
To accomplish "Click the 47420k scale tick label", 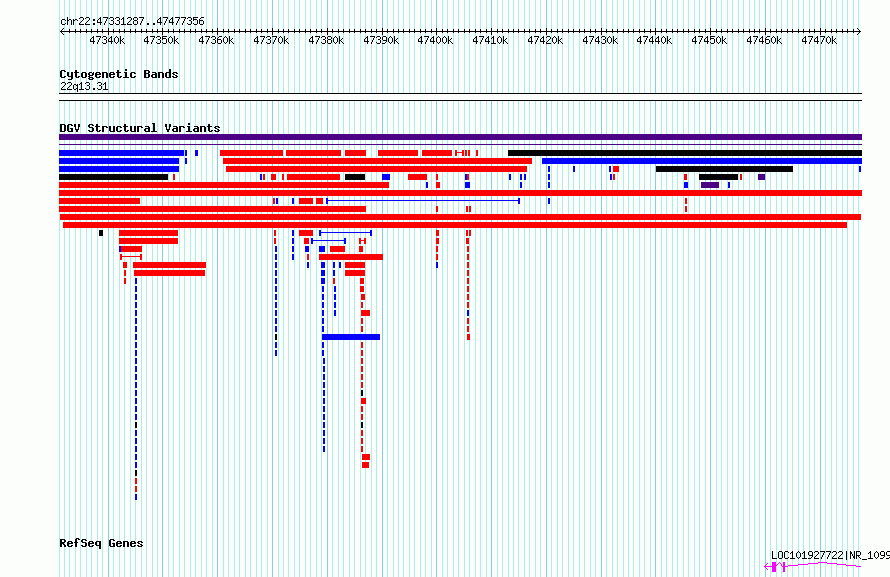I will [545, 40].
